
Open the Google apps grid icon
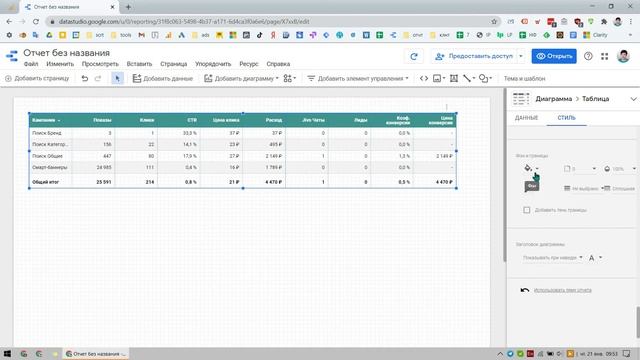[604, 56]
